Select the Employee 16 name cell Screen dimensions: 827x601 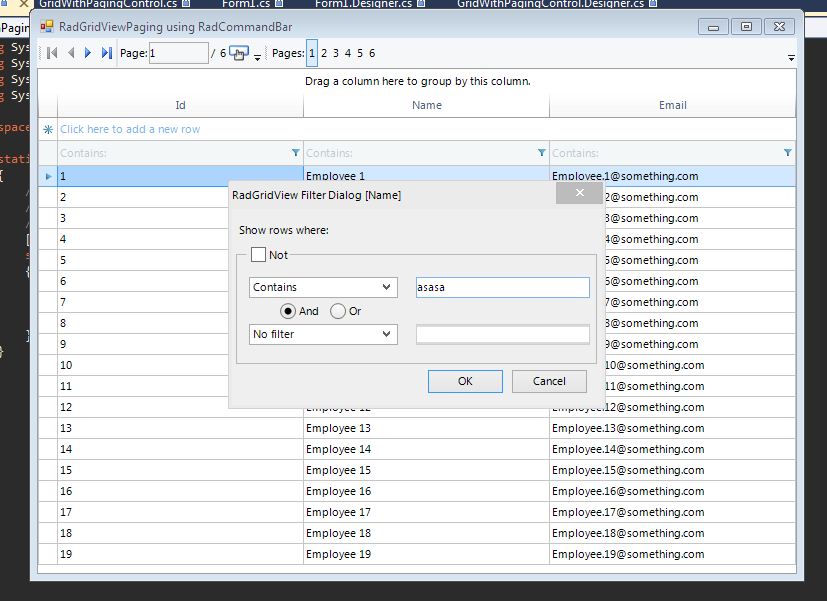click(426, 491)
